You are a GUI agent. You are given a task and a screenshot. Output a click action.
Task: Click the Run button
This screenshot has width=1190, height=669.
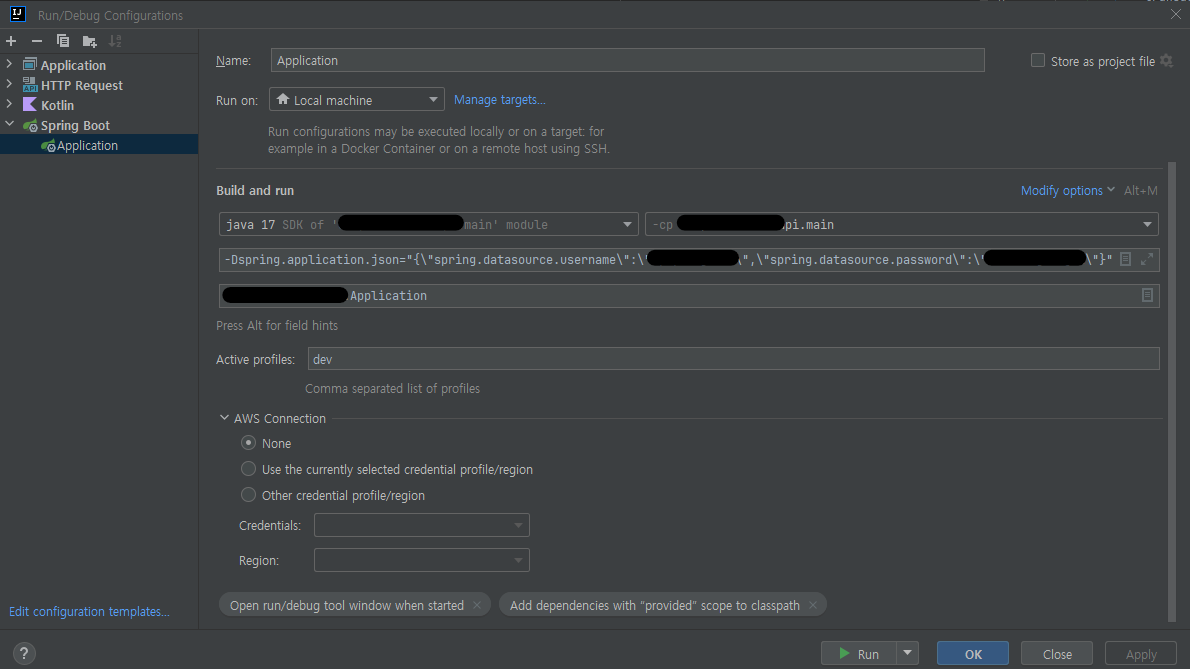click(858, 653)
